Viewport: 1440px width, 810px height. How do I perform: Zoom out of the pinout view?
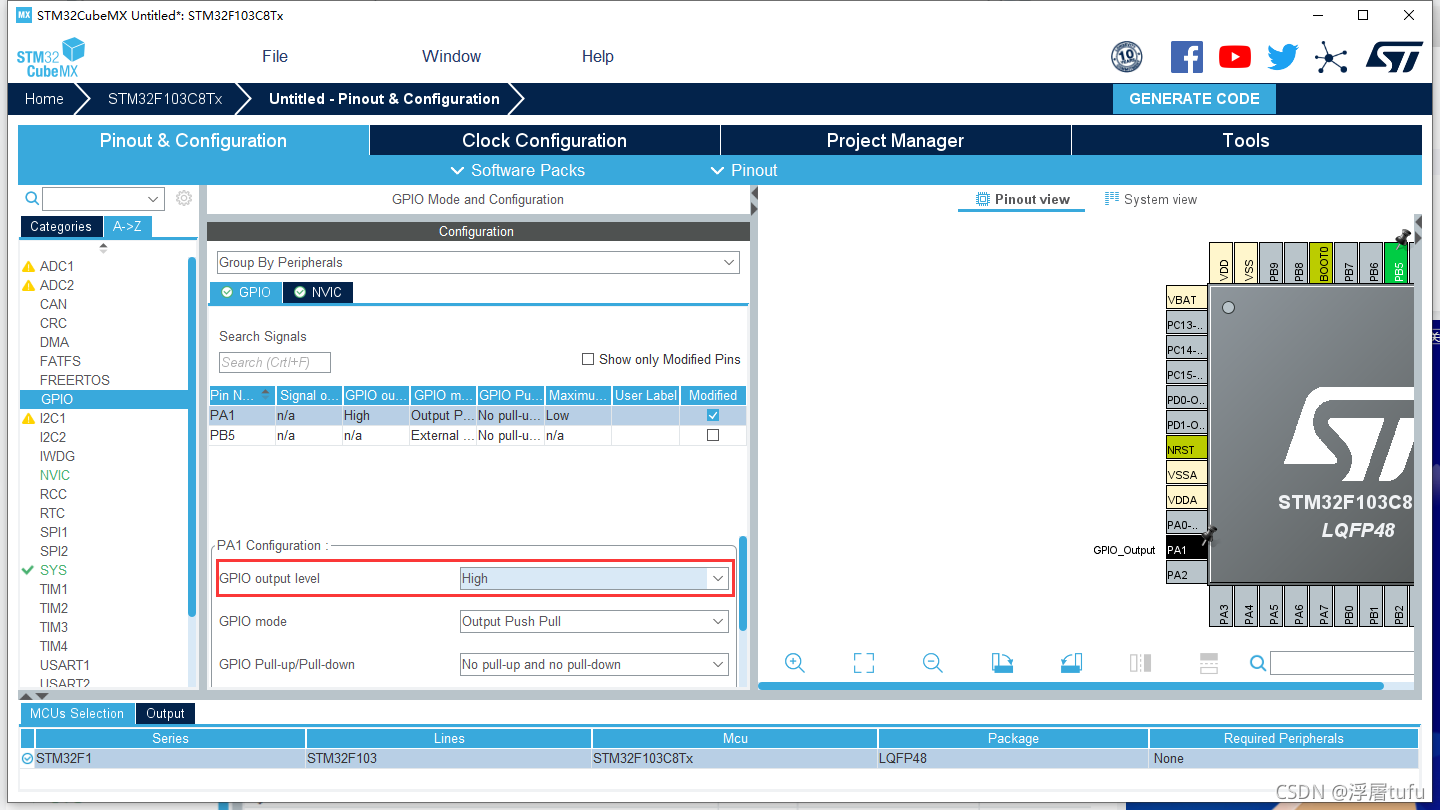tap(933, 662)
